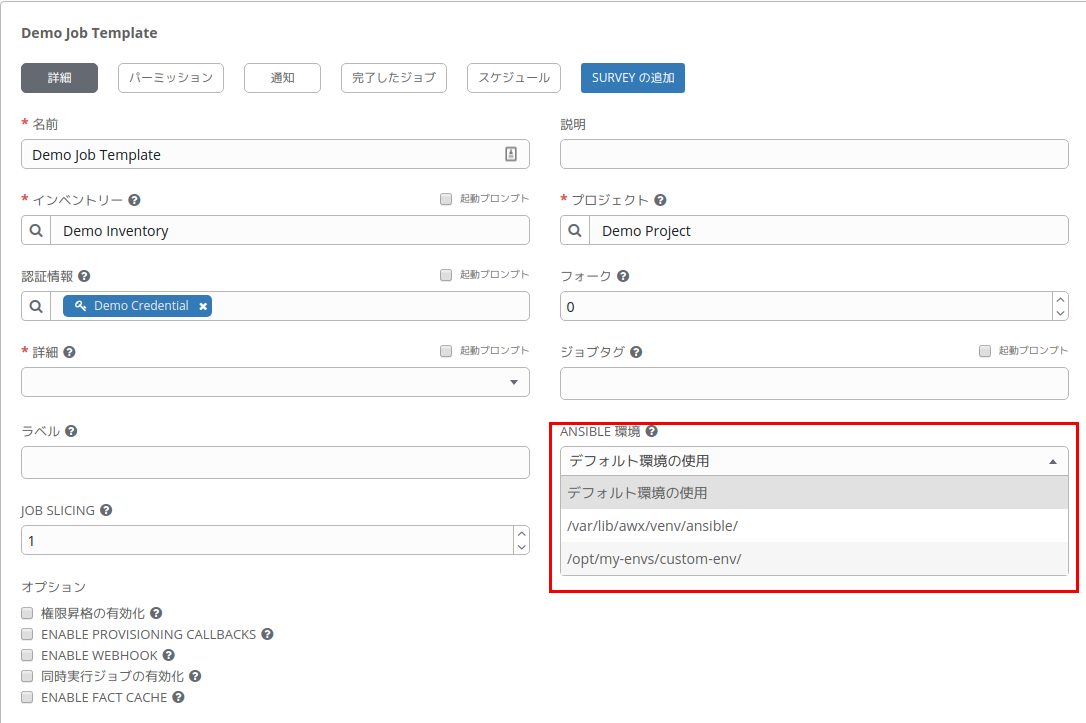Screen dimensions: 1086x723
Task: Show help for ラベル field
Action: click(x=71, y=431)
